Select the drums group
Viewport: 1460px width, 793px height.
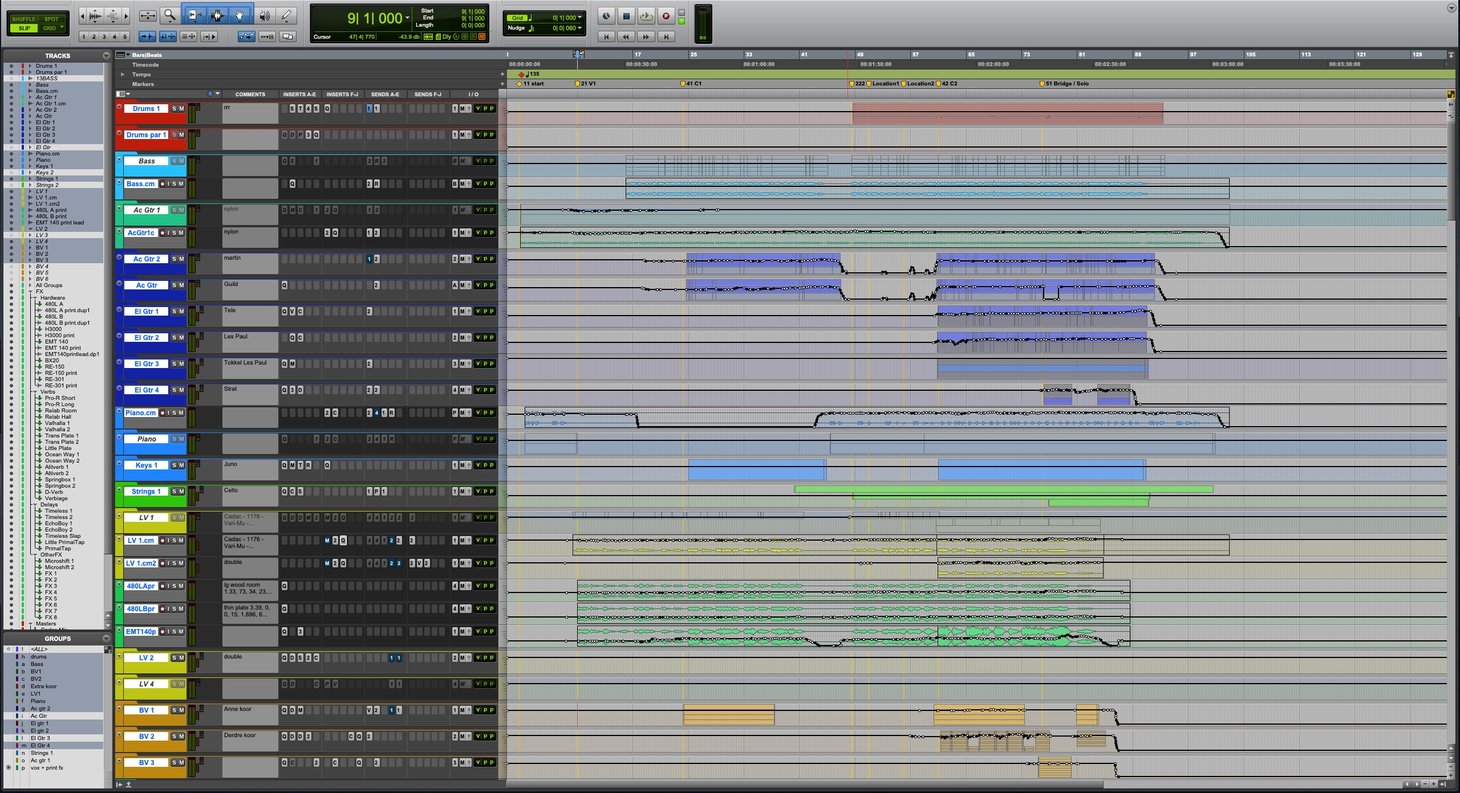coord(38,656)
